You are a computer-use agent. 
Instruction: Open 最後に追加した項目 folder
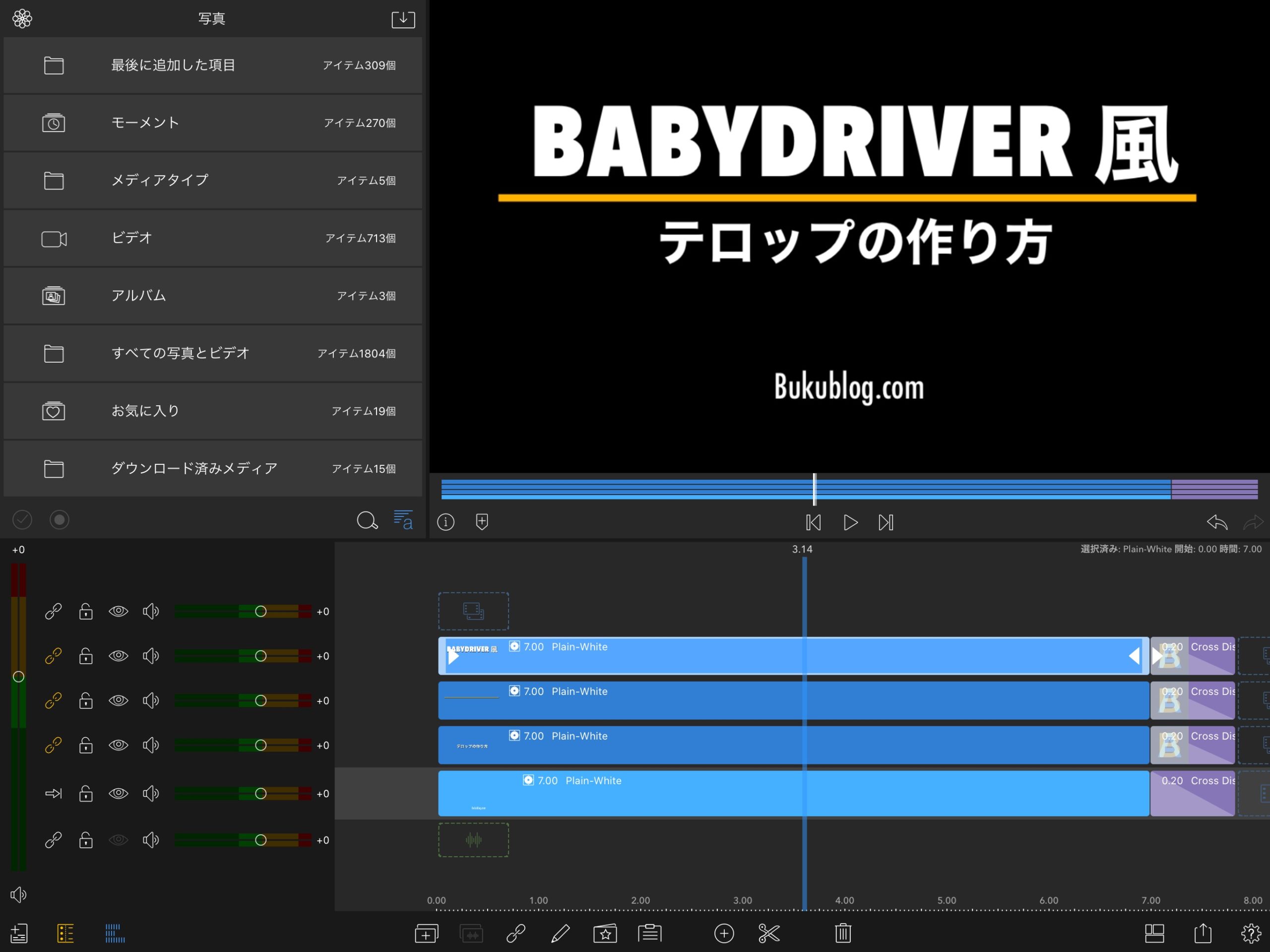click(213, 65)
